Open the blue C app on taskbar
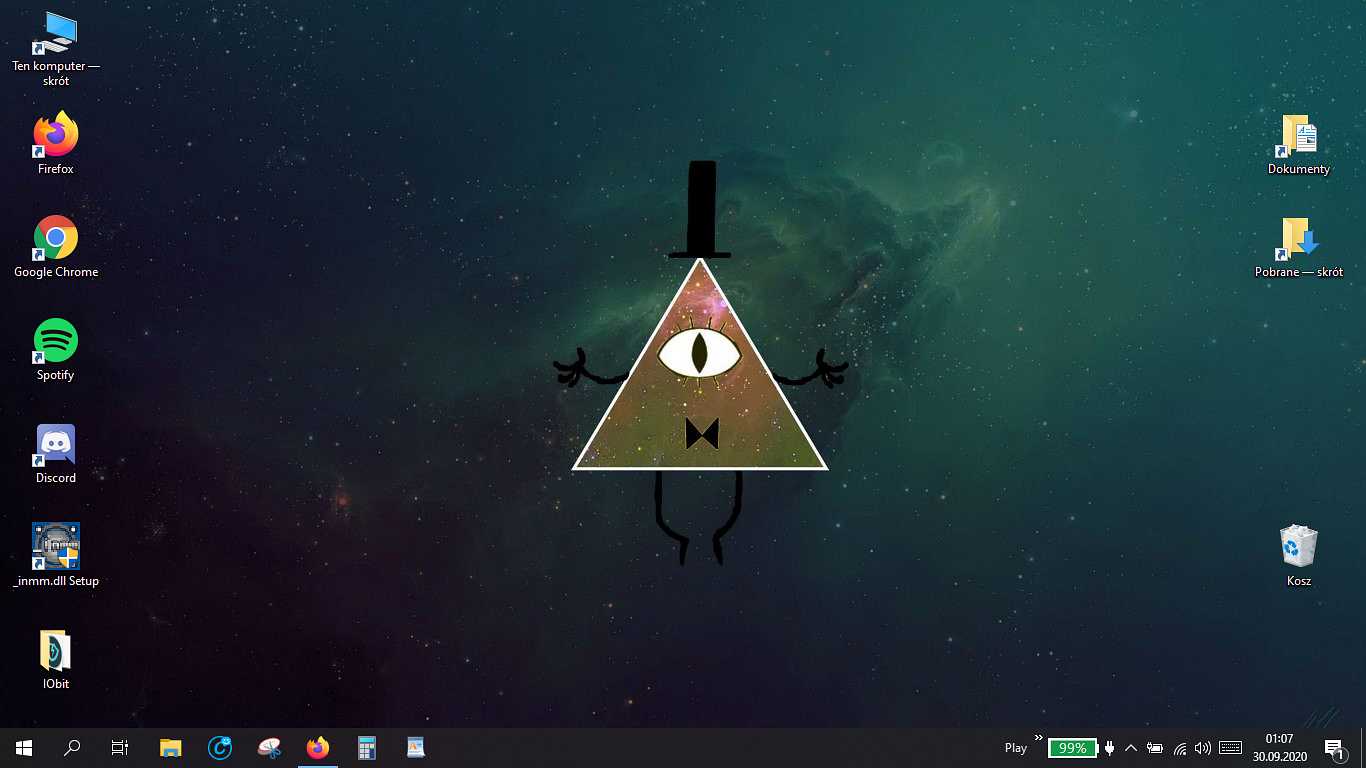This screenshot has height=768, width=1366. coord(220,748)
